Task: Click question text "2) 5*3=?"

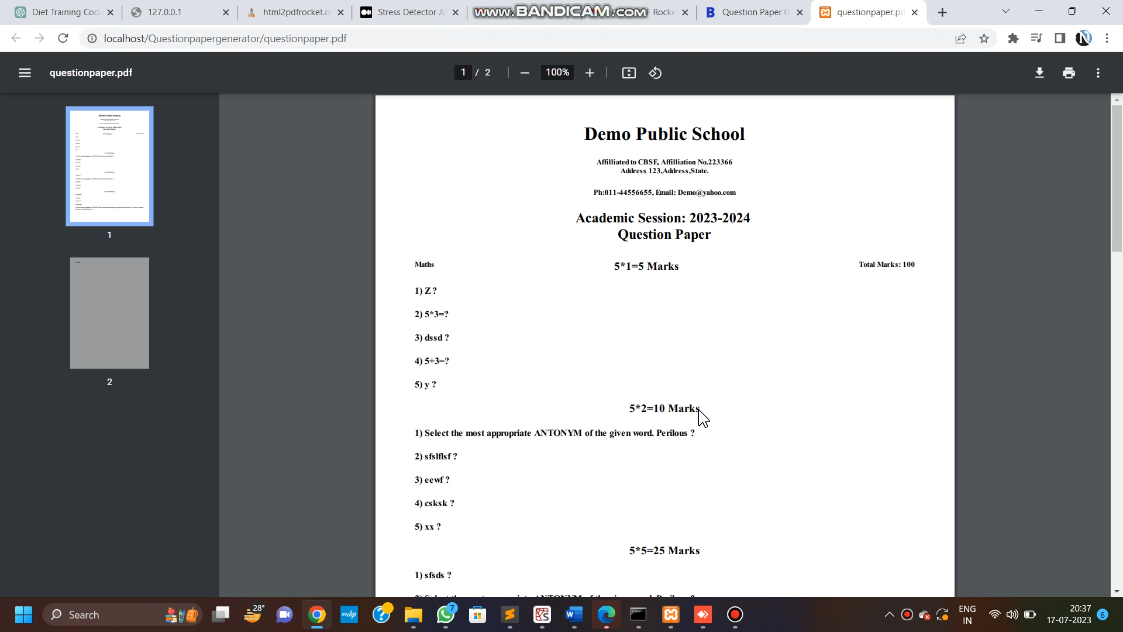Action: pos(431,314)
